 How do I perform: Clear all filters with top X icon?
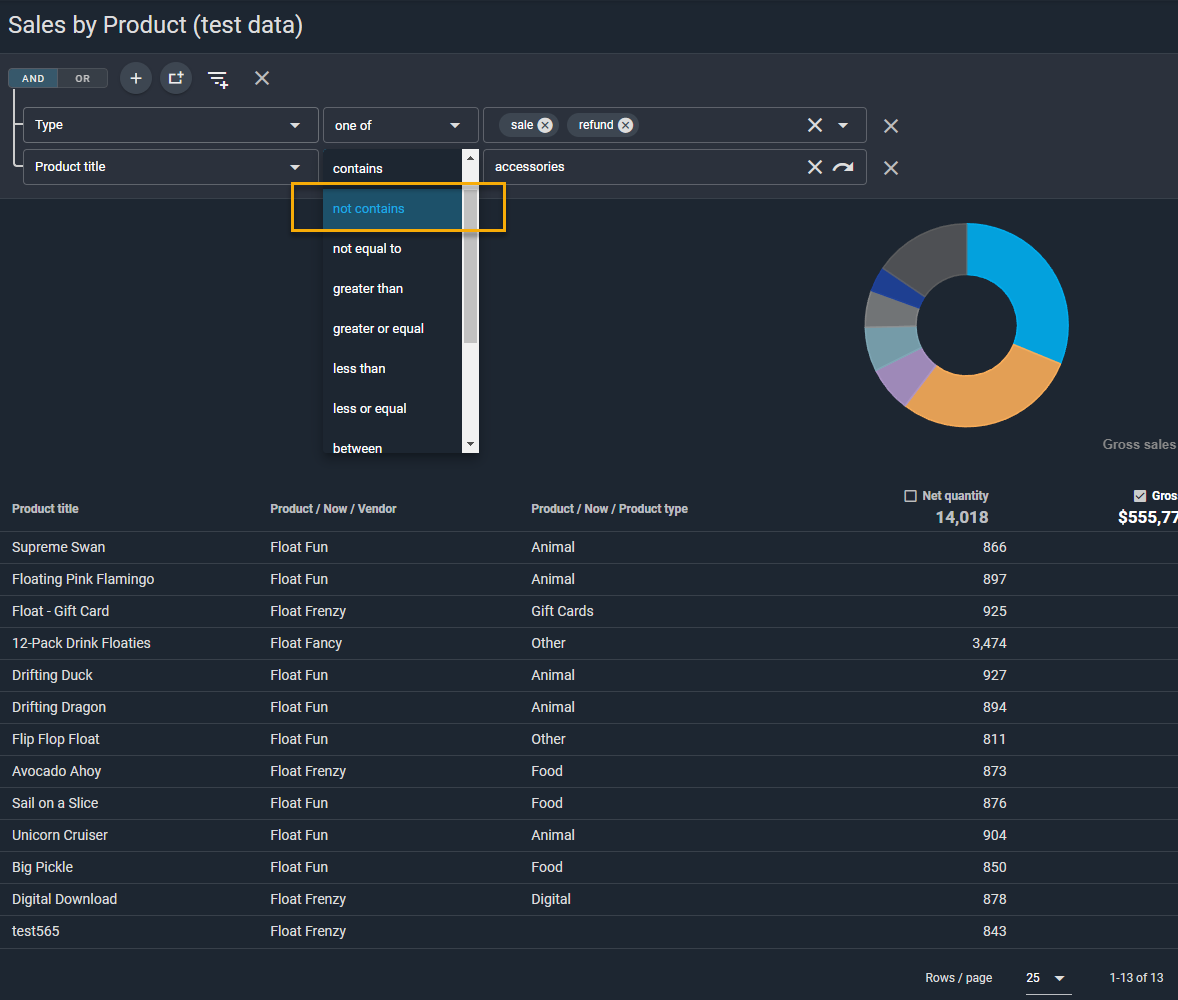point(262,78)
